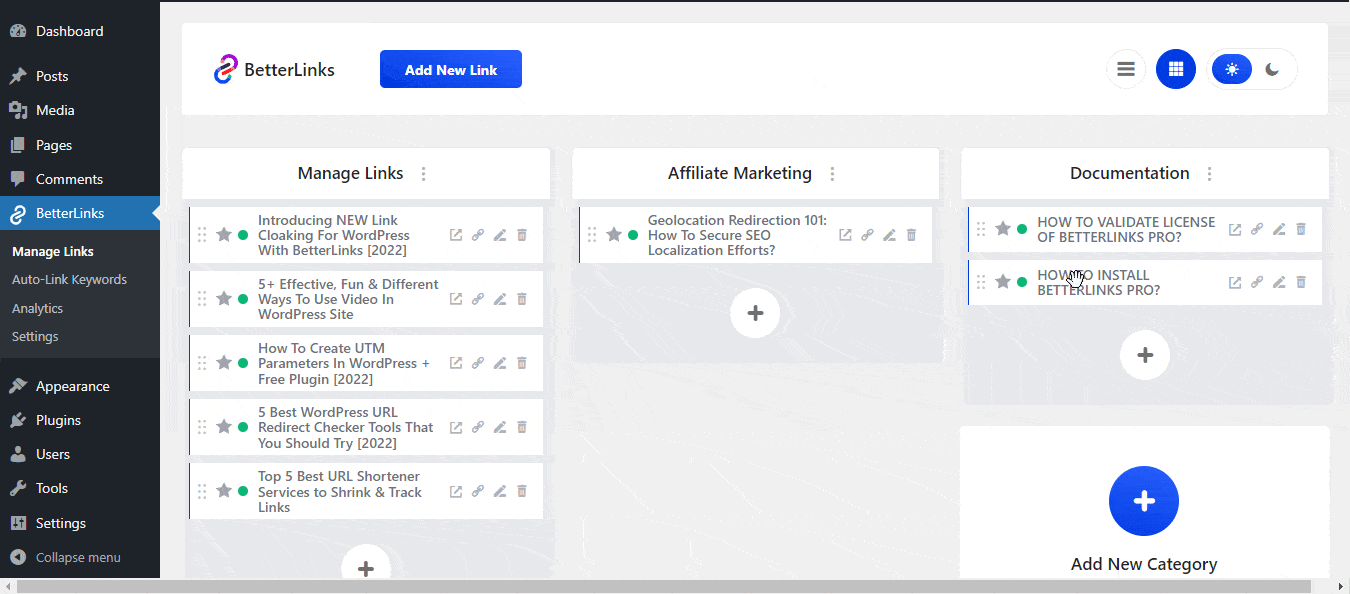Image resolution: width=1350 pixels, height=594 pixels.
Task: Open the Affiliate Marketing category options menu
Action: [x=832, y=173]
